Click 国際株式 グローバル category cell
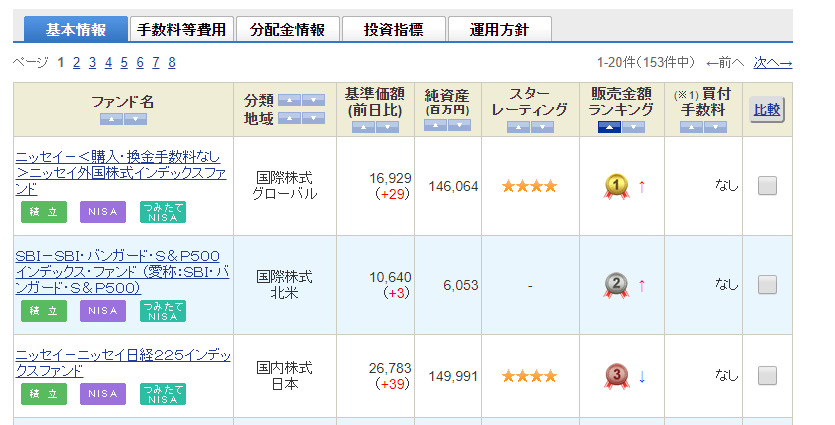835x425 pixels. 285,186
